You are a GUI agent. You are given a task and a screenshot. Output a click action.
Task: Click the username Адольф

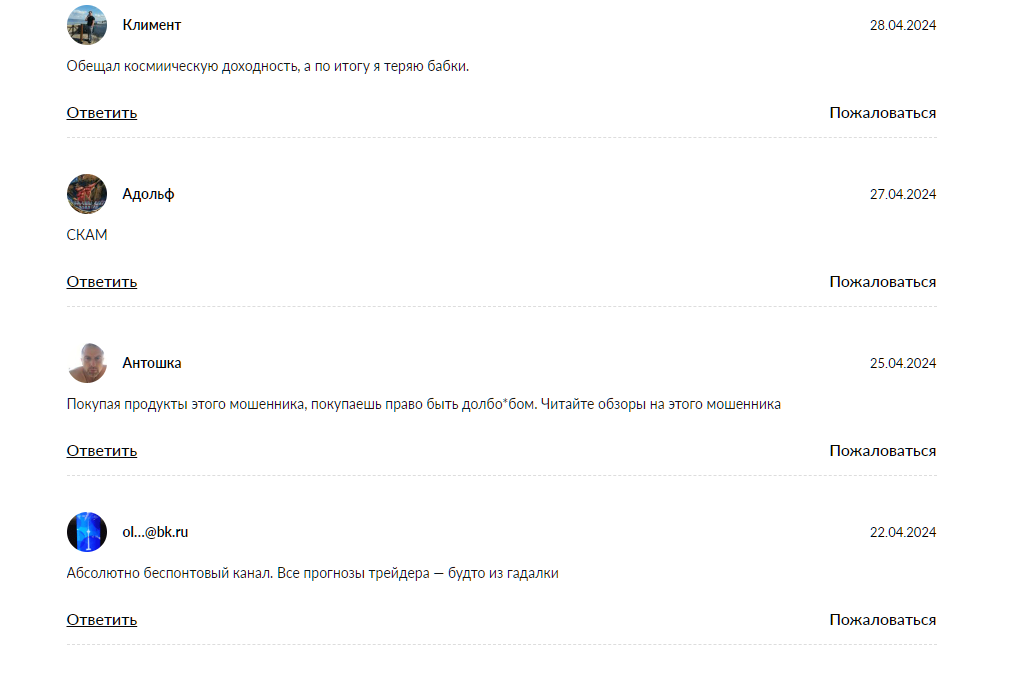[x=148, y=194]
